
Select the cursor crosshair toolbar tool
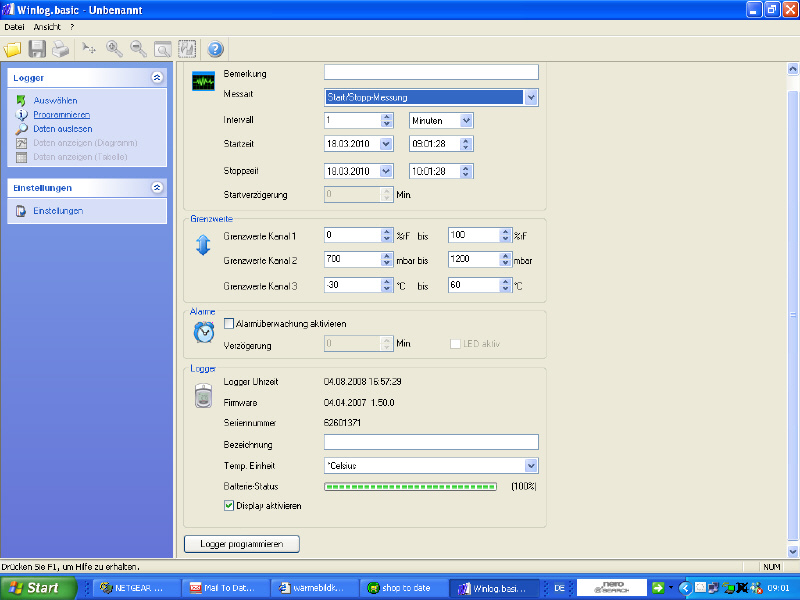pyautogui.click(x=89, y=49)
